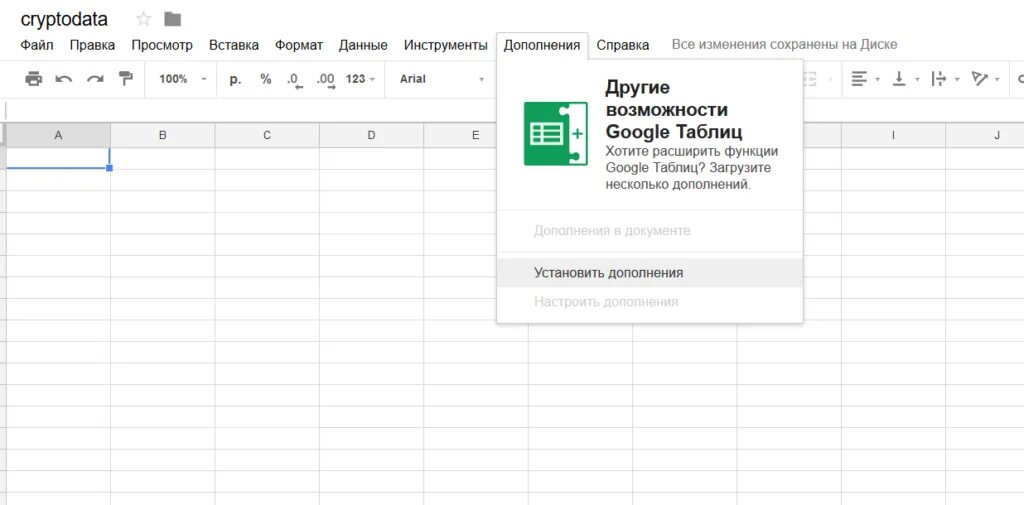Open the Формат menu
Viewport: 1024px width, 505px height.
tap(298, 45)
